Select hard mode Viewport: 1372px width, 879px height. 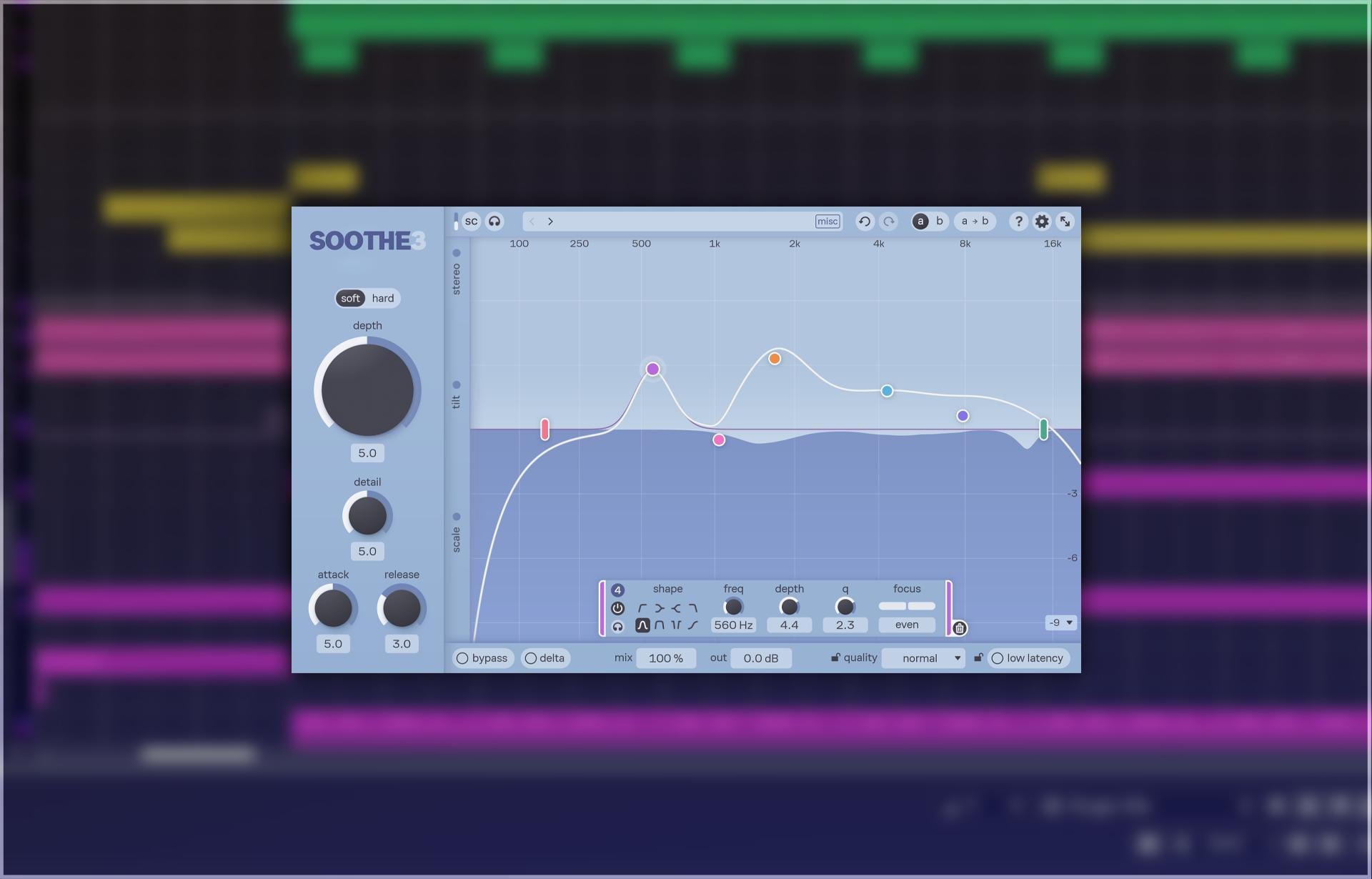(383, 298)
